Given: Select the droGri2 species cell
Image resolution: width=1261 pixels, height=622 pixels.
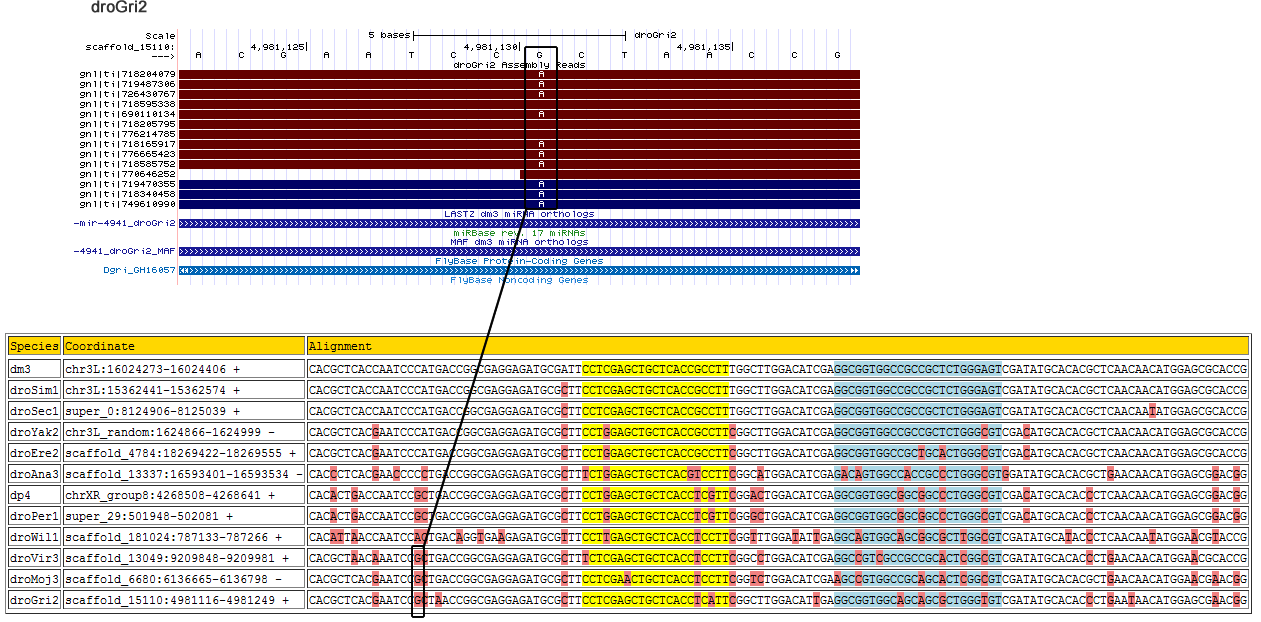Looking at the screenshot, I should [34, 600].
